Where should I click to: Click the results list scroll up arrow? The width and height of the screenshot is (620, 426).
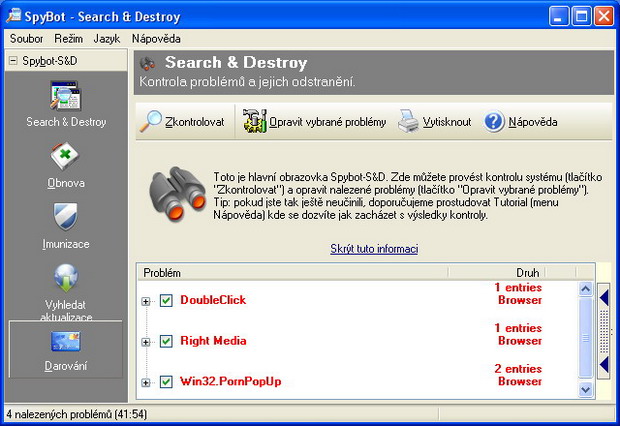click(x=586, y=289)
